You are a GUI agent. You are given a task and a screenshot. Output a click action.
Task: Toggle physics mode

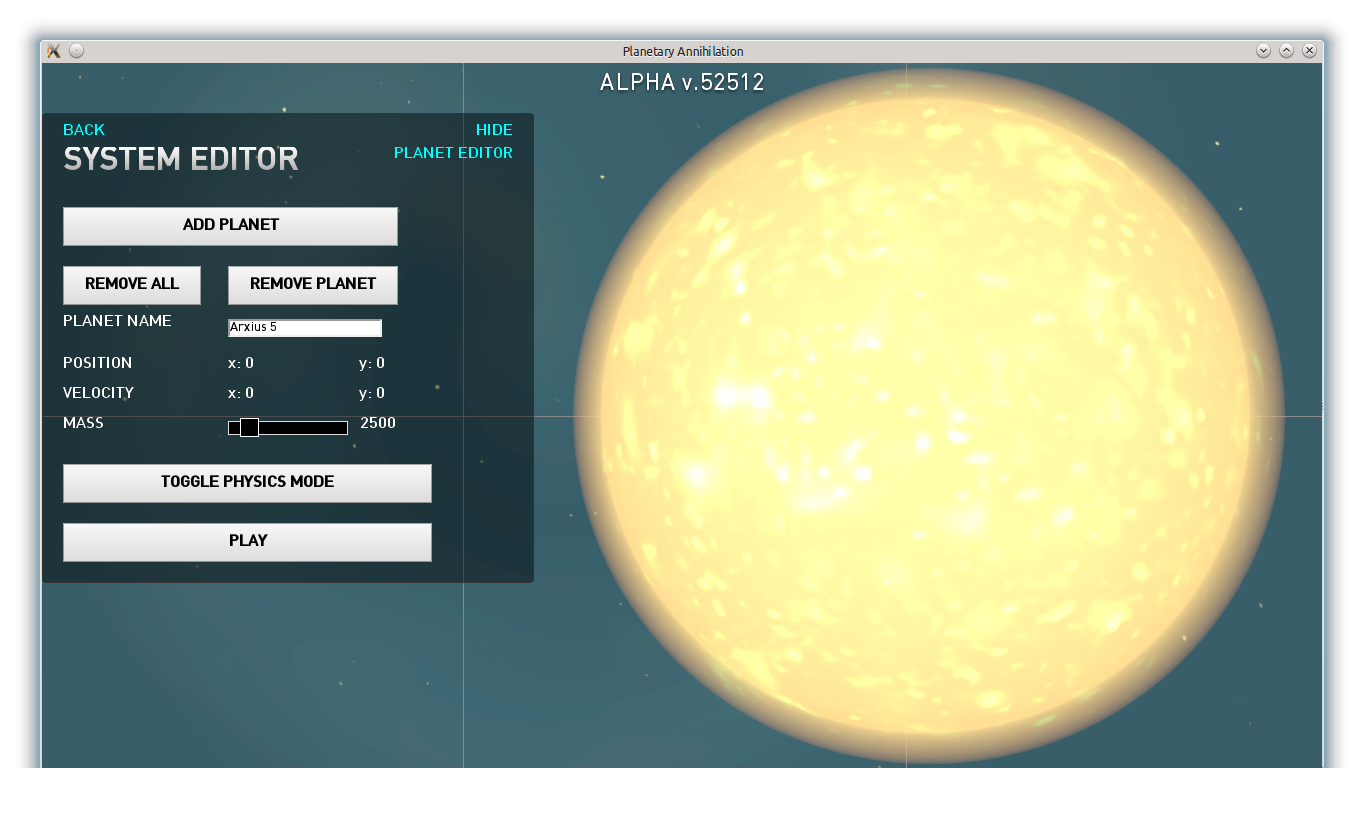247,482
